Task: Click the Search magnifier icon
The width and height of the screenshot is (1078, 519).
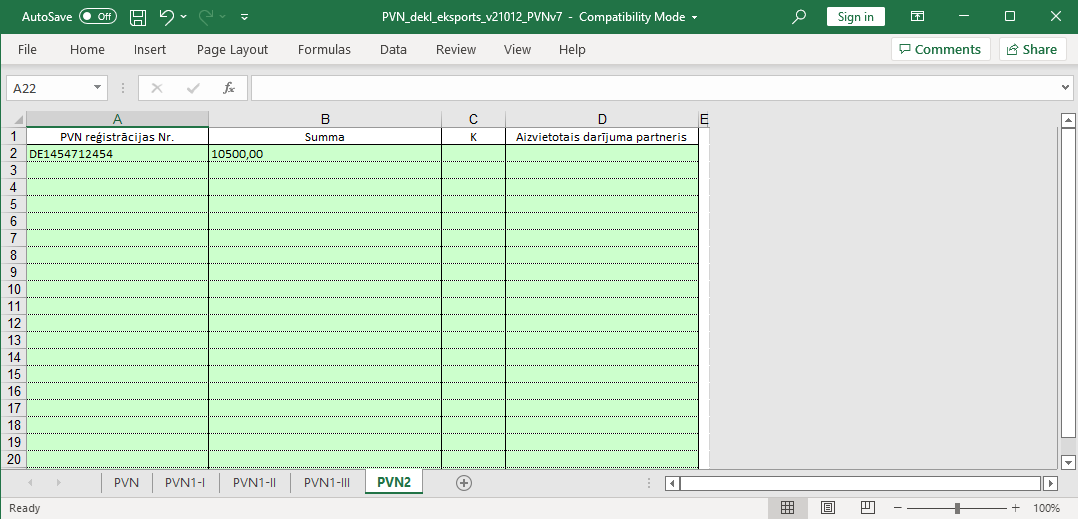Action: coord(798,16)
